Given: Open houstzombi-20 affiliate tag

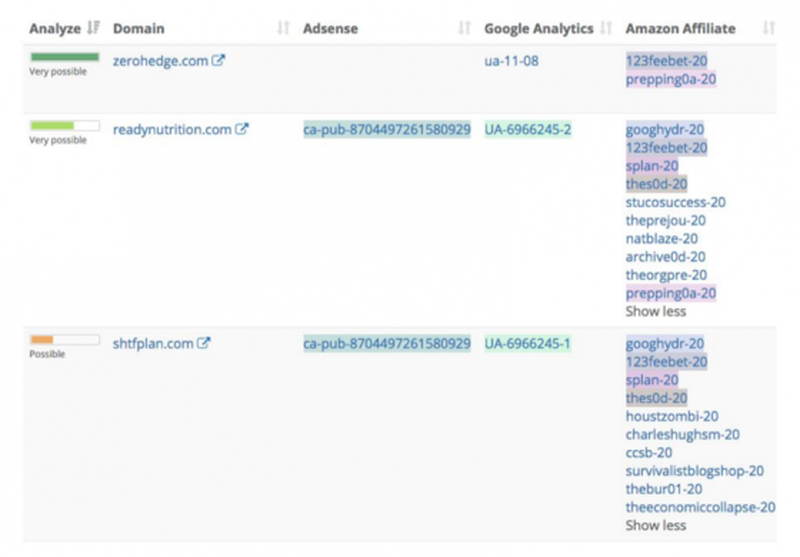Looking at the screenshot, I should tap(672, 417).
